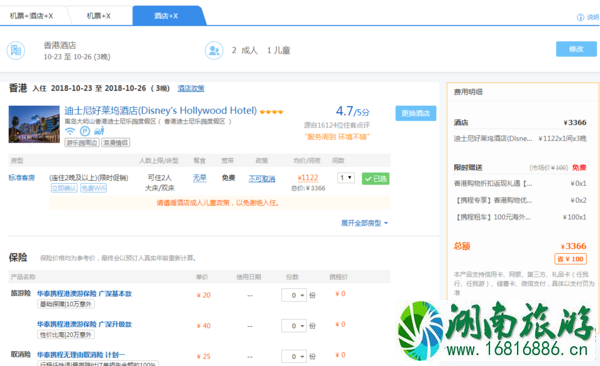Click the ¥1122 room price

308,178
